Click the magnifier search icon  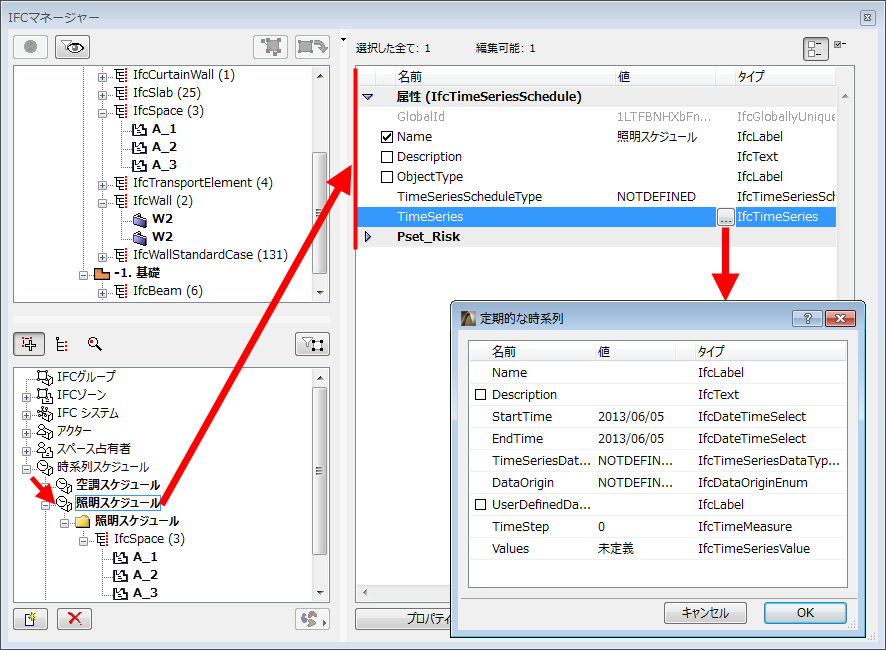tap(94, 344)
